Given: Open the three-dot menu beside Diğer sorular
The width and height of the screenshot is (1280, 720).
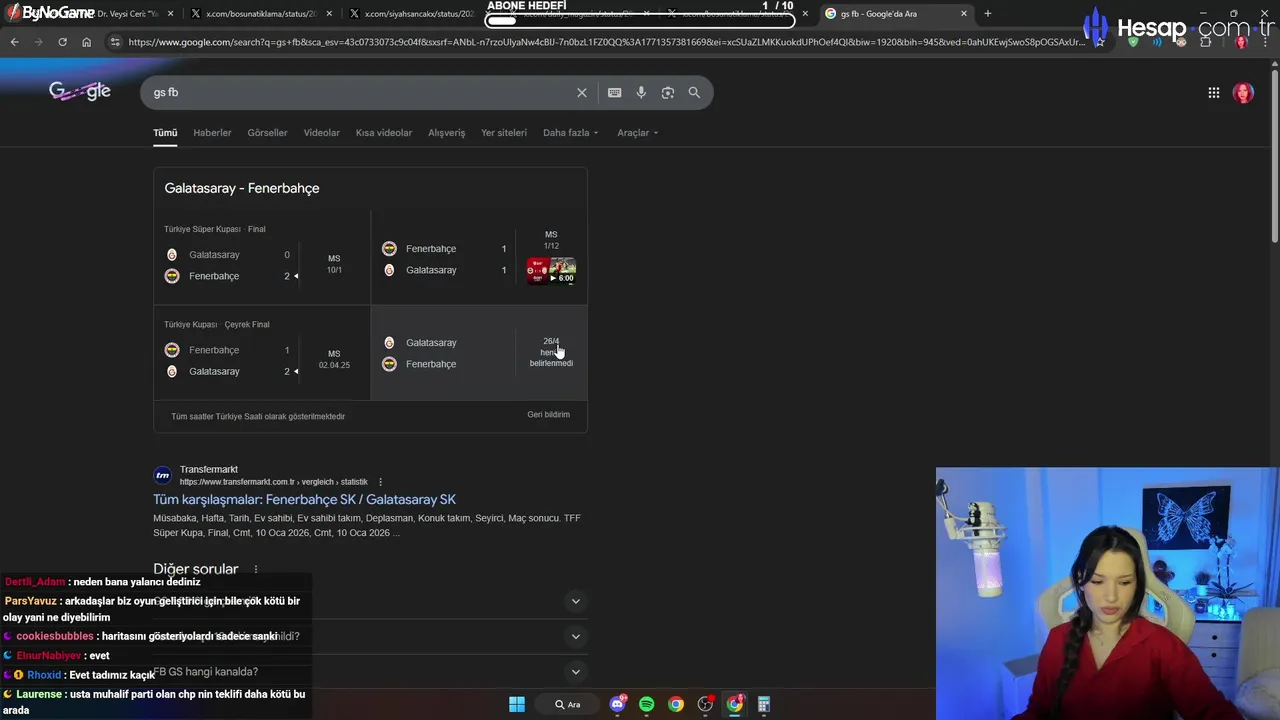Looking at the screenshot, I should tap(256, 569).
